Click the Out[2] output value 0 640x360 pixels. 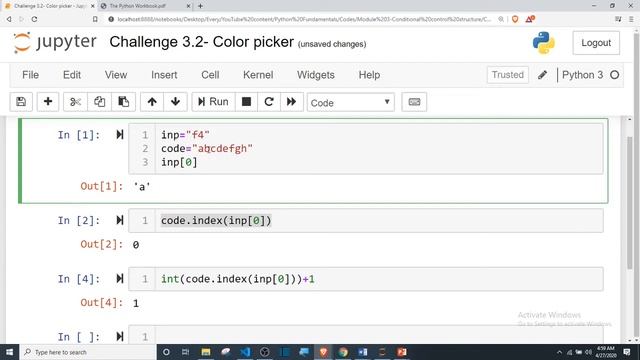(136, 245)
